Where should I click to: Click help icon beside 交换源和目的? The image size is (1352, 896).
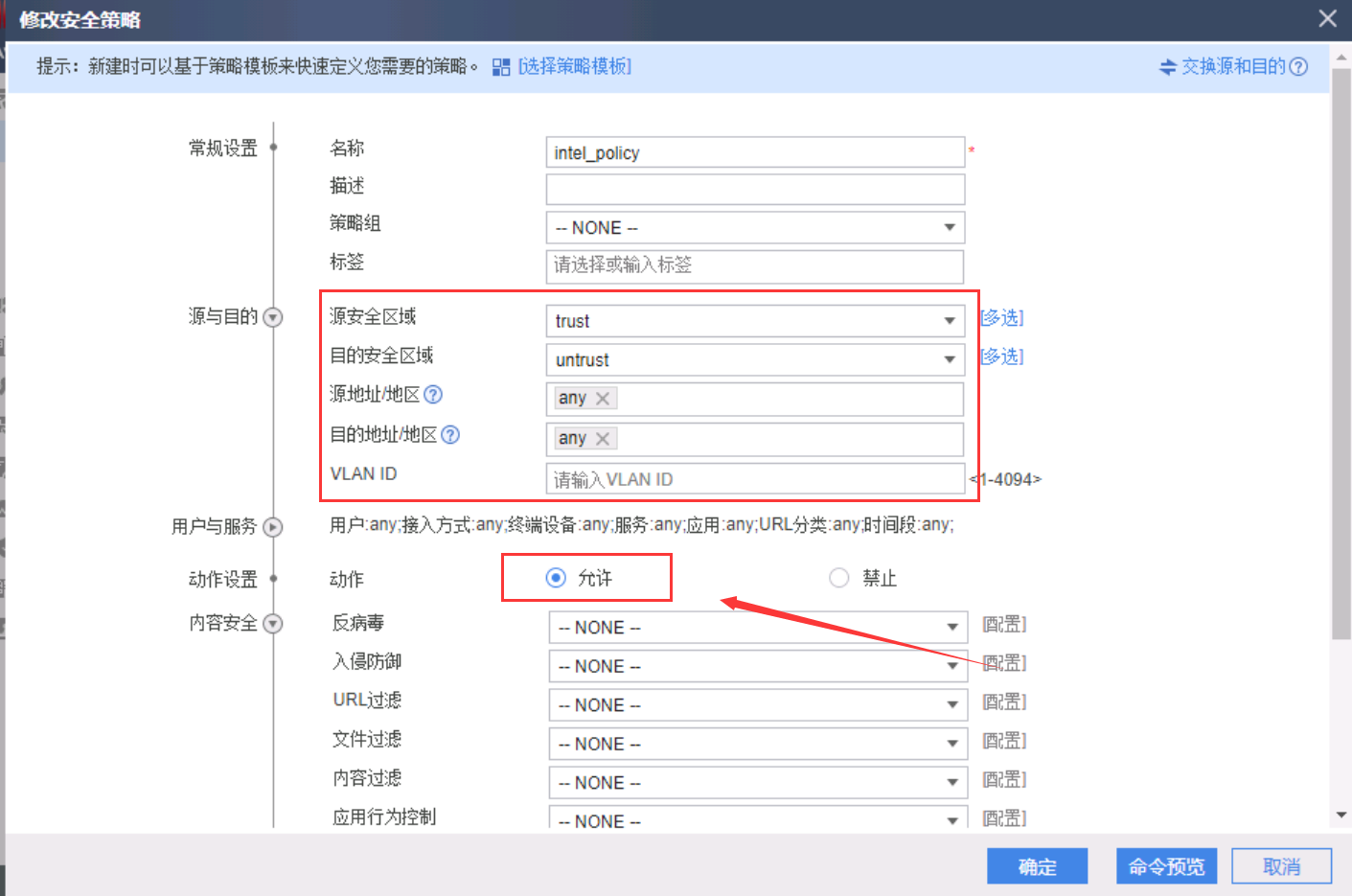[x=1298, y=67]
